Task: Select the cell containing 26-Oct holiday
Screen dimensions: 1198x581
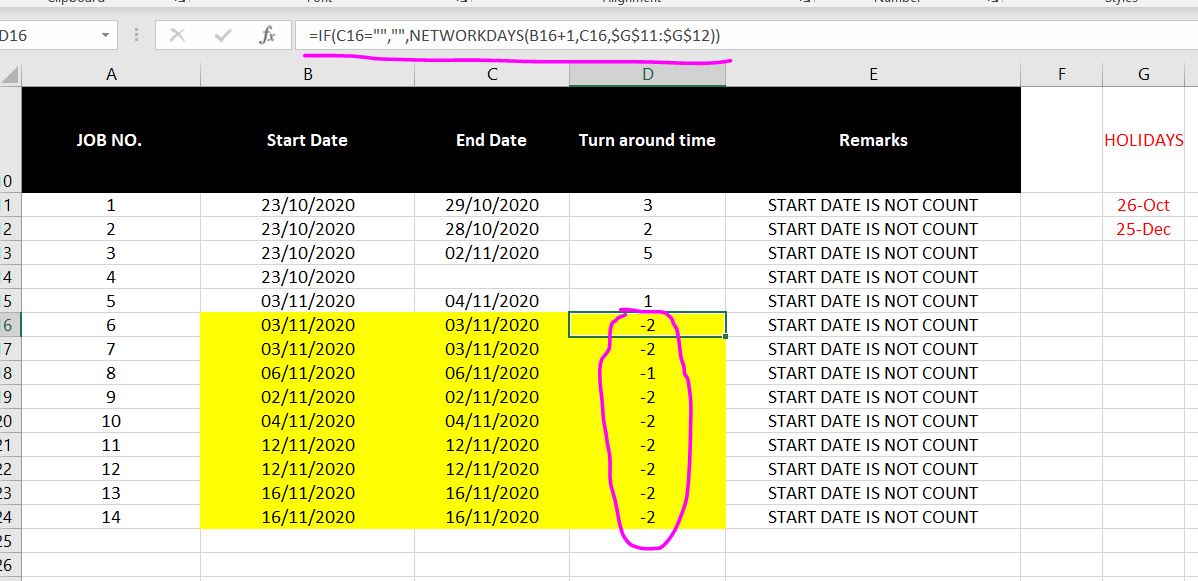Action: 1143,204
